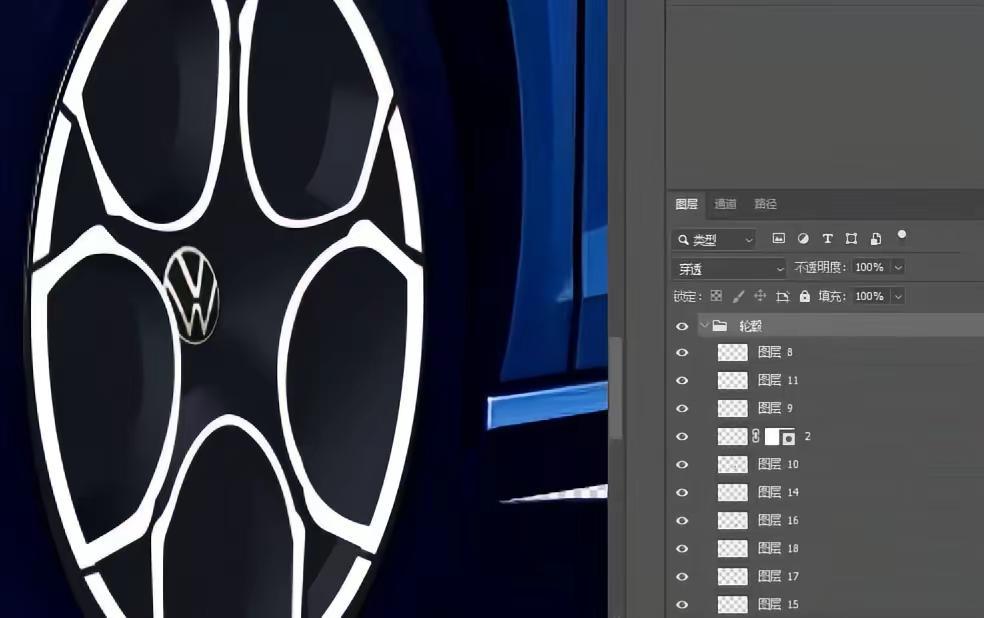
Task: Hide 图层 11 via eye icon
Action: [682, 381]
